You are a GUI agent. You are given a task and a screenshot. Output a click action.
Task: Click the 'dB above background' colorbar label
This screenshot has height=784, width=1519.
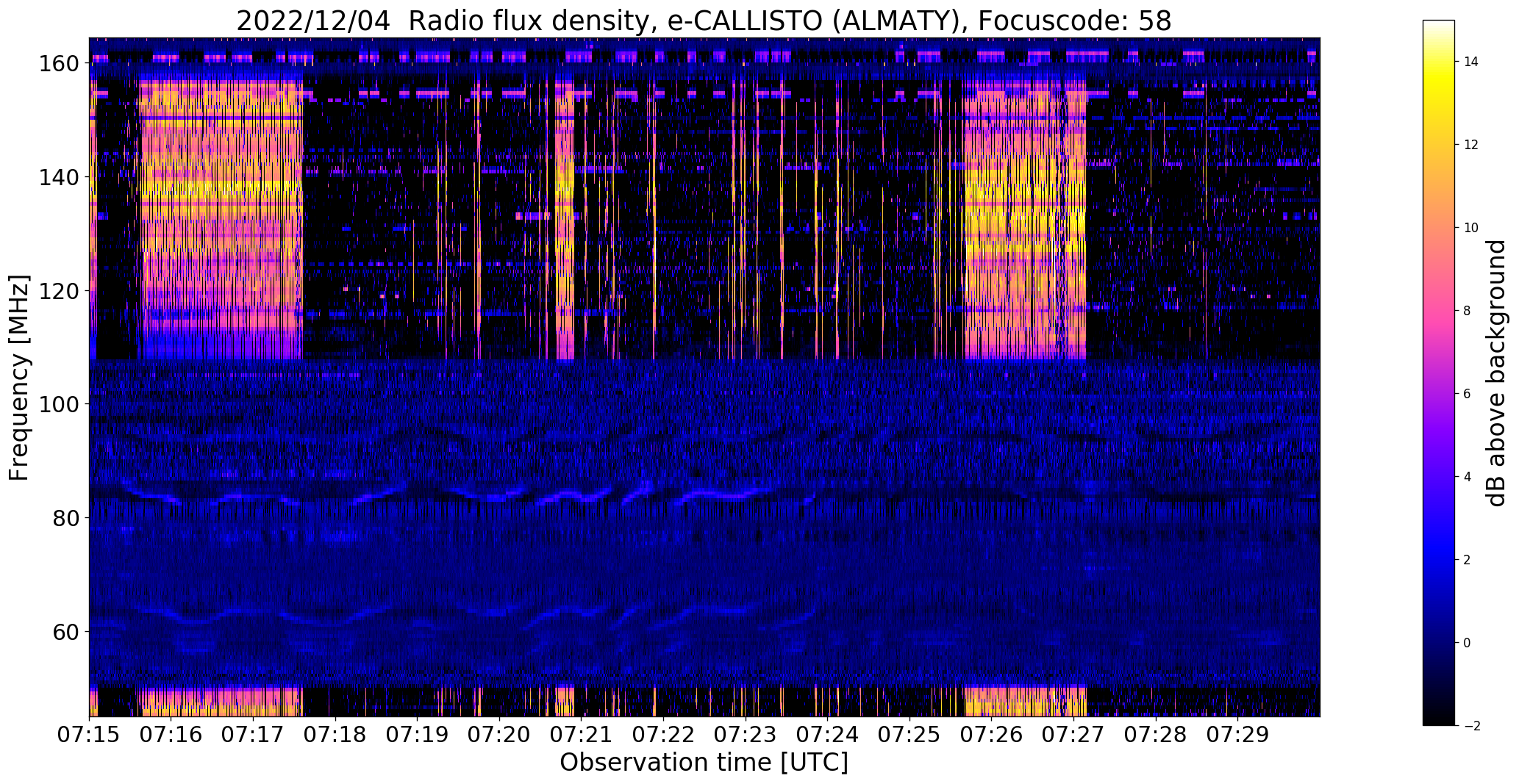pos(1495,373)
